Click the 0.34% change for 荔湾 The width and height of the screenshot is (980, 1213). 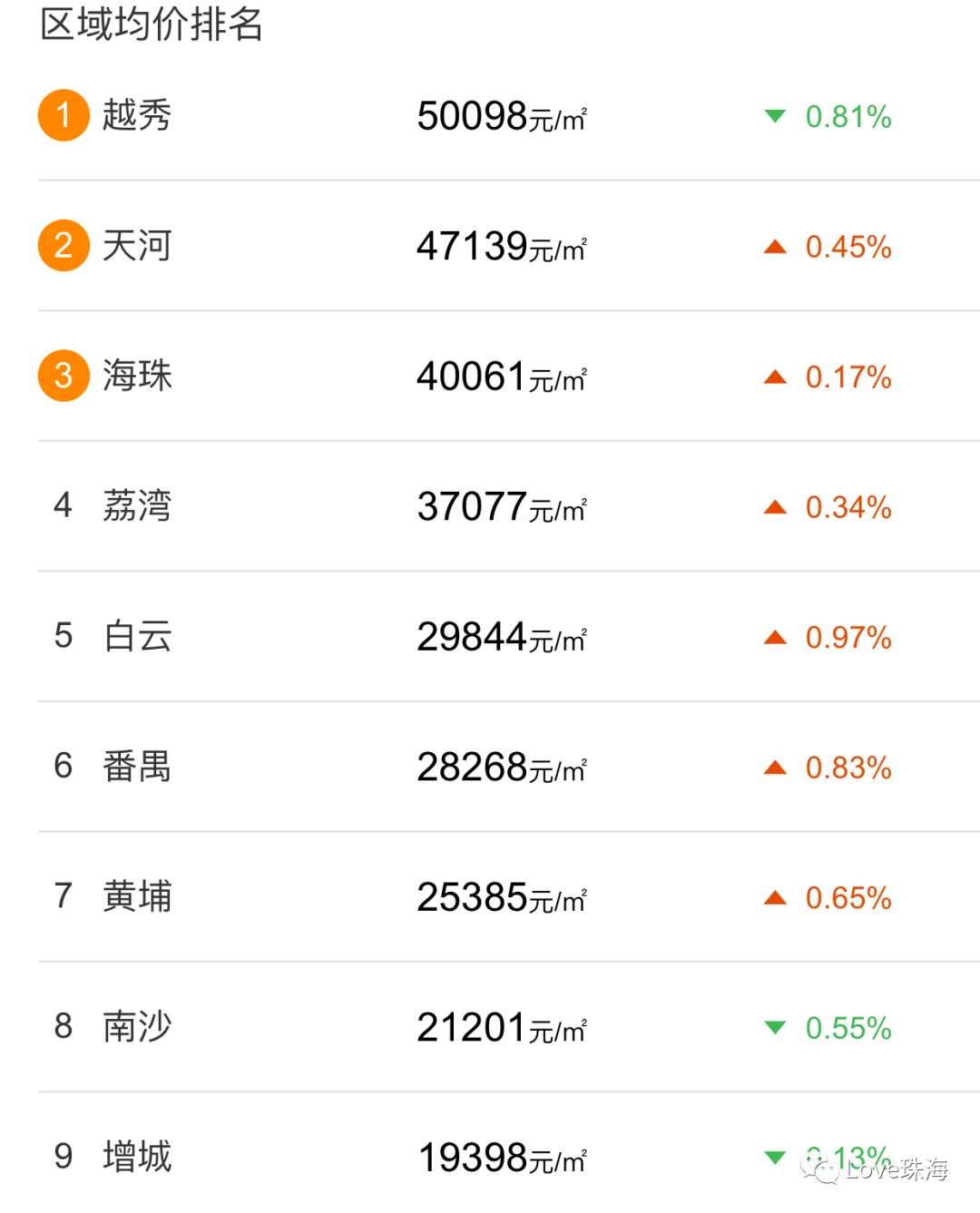(848, 507)
